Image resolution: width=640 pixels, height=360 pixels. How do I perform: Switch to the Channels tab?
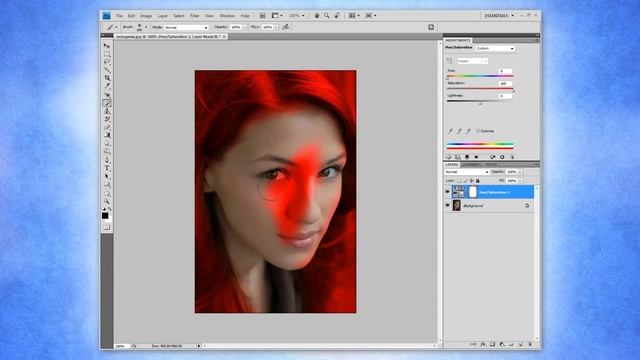[x=472, y=164]
